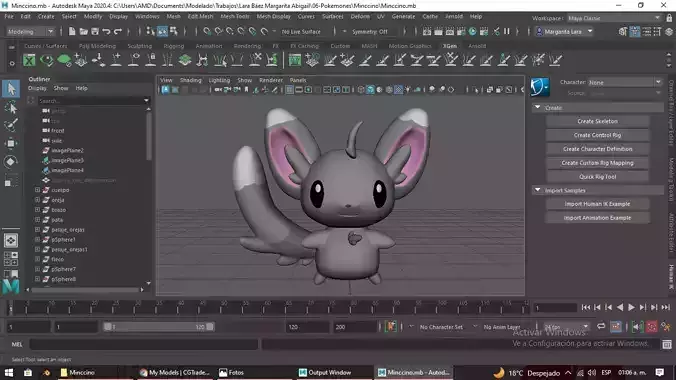Click the Outliner horizontal scrollbar
The height and width of the screenshot is (380, 676).
point(85,290)
